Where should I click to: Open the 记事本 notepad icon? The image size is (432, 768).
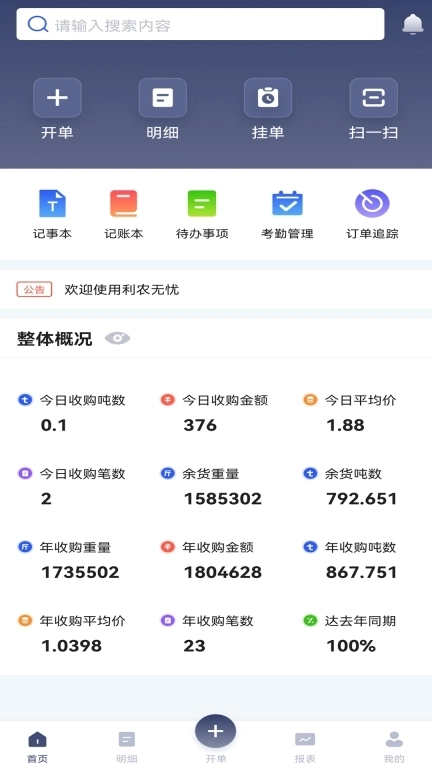pos(52,203)
